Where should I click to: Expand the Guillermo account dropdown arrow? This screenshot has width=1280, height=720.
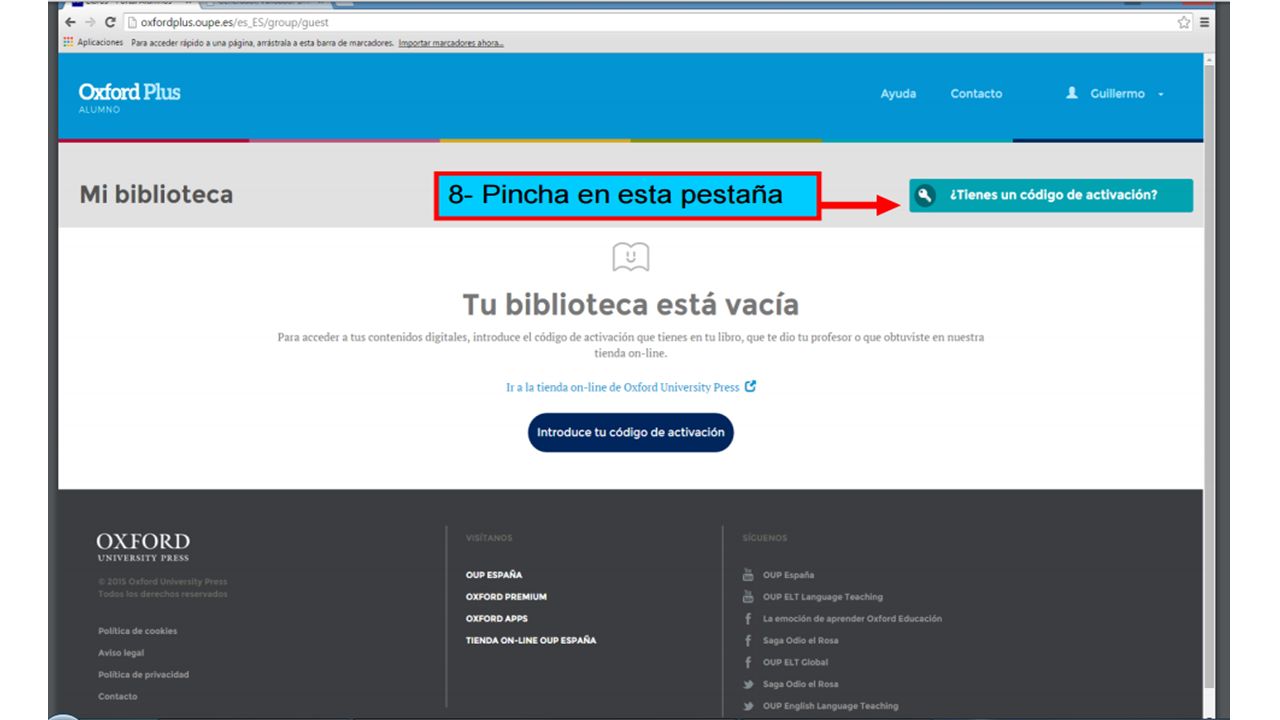tap(1161, 94)
